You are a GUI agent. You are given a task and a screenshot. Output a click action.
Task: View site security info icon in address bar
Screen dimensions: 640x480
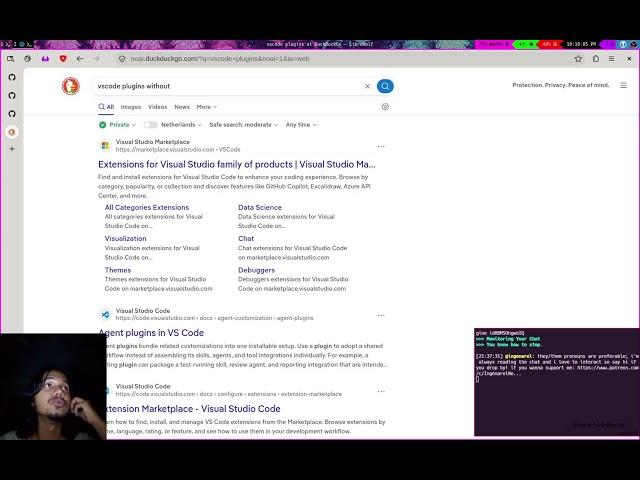pyautogui.click(x=122, y=59)
